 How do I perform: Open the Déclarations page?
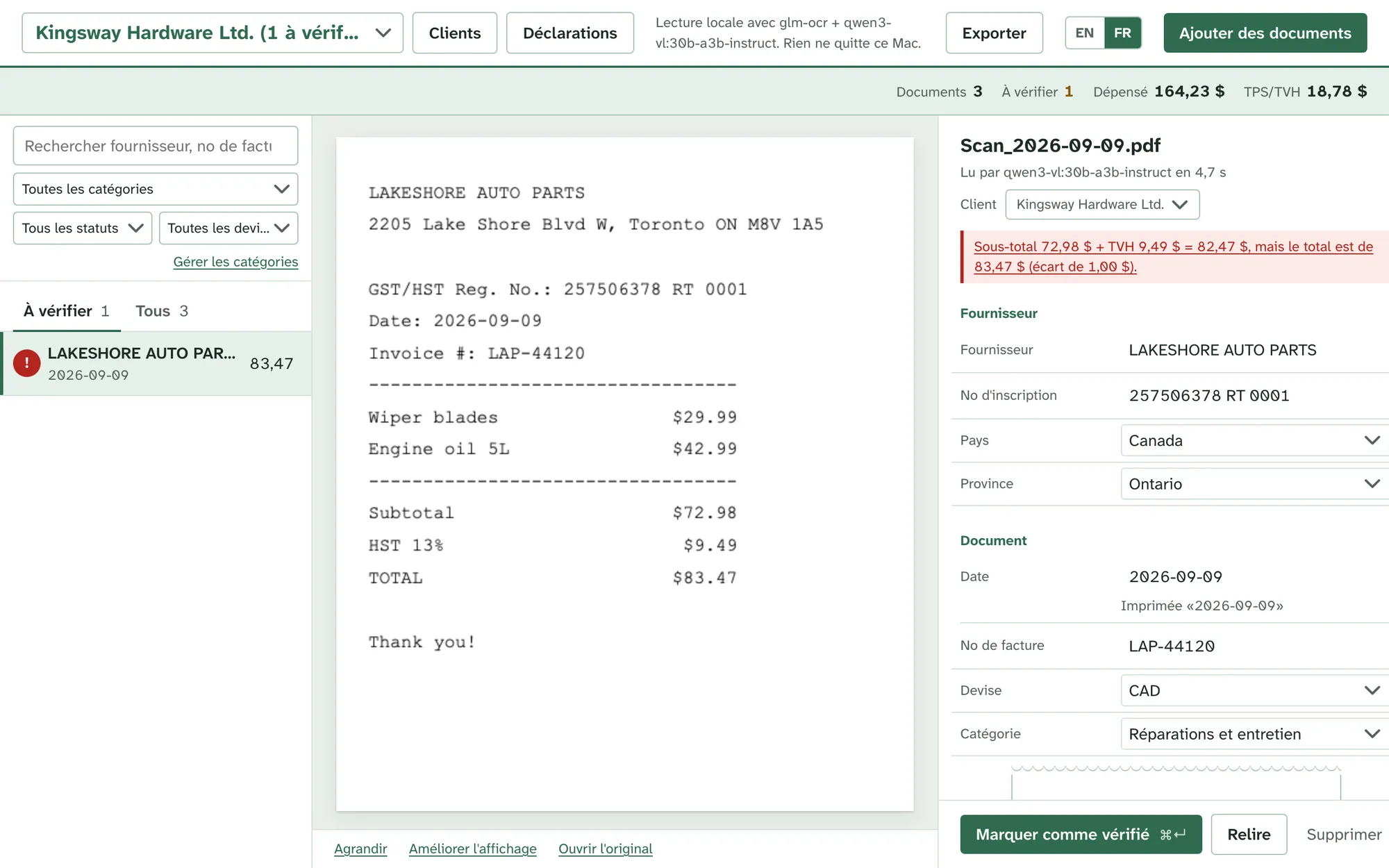[570, 33]
